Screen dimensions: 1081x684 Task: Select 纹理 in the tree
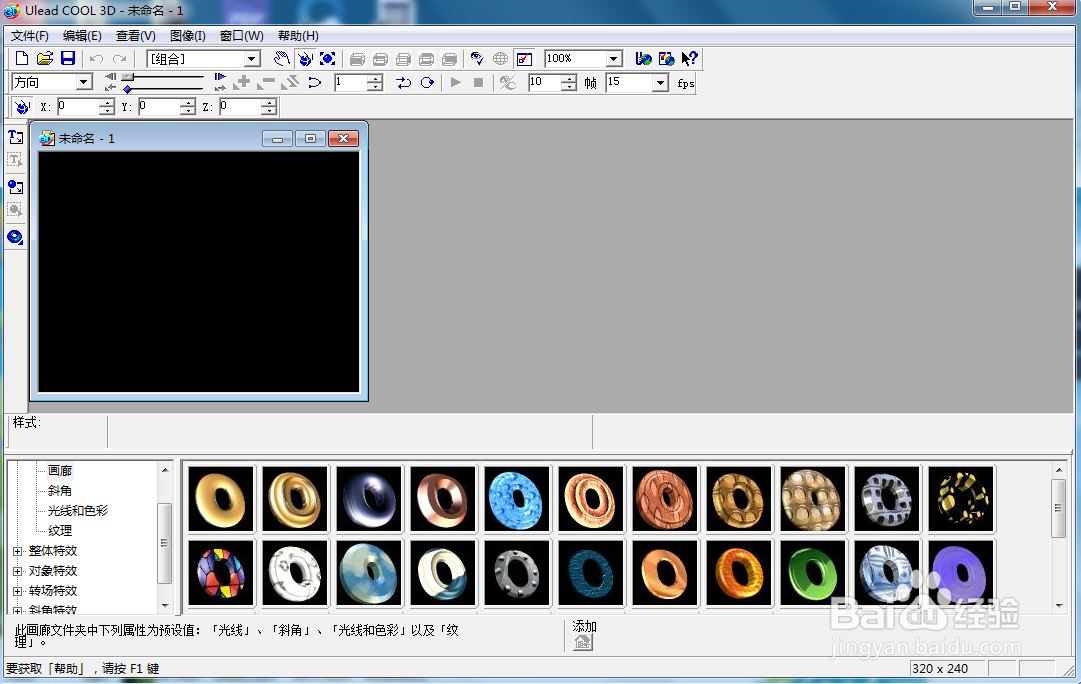click(x=60, y=531)
